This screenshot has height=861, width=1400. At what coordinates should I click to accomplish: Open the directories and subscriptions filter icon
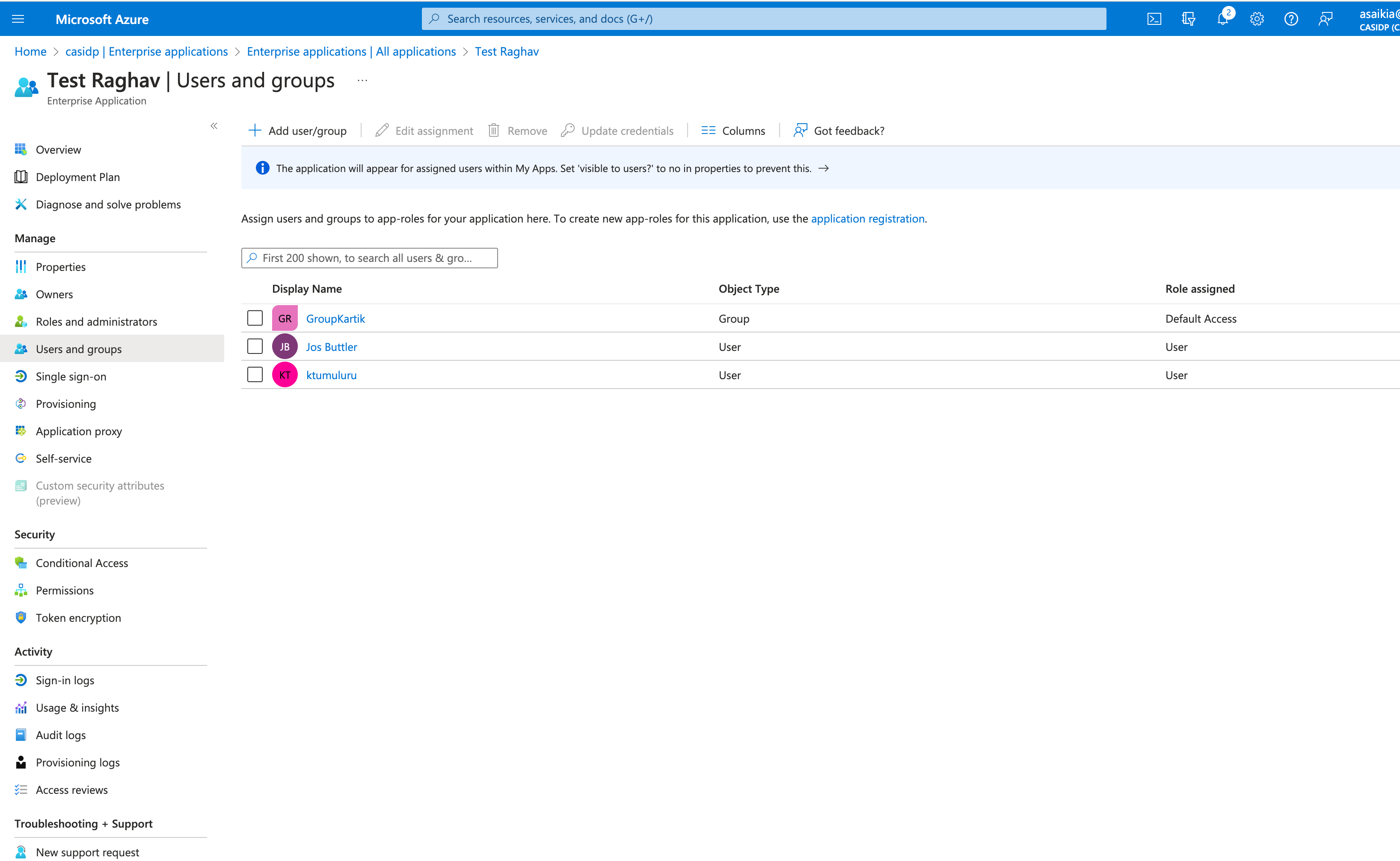tap(1188, 19)
